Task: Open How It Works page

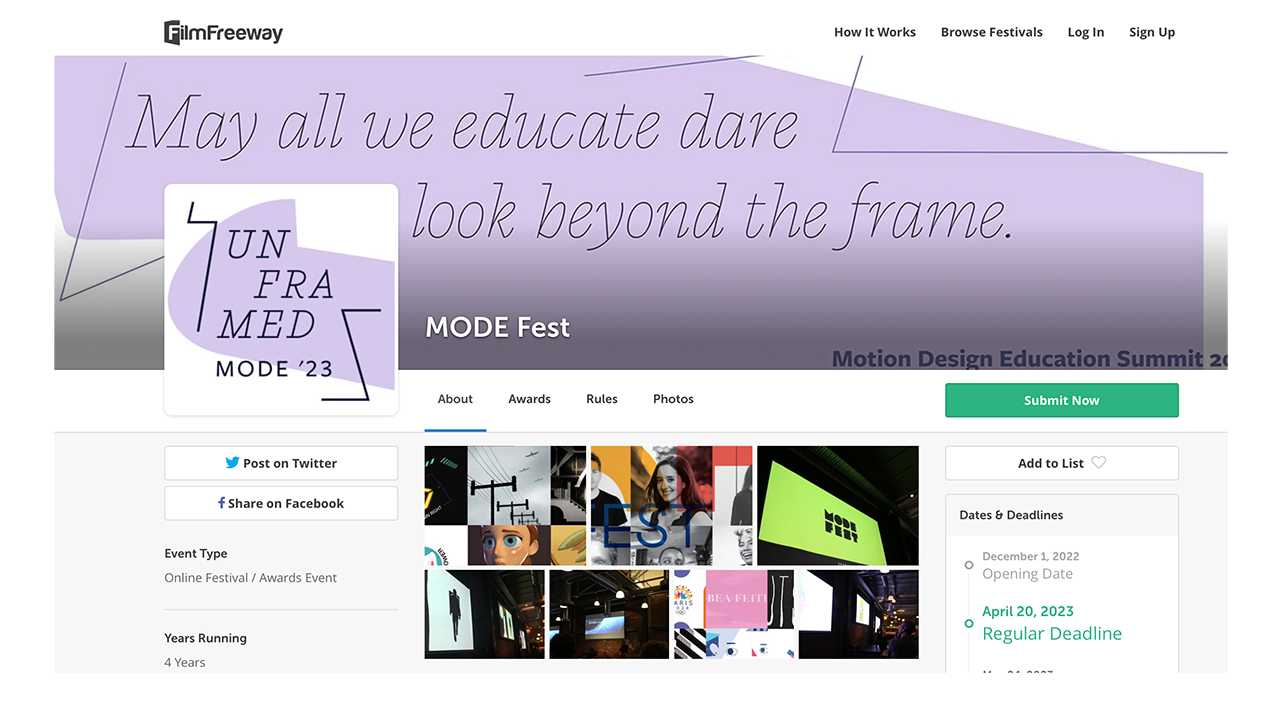Action: (875, 32)
